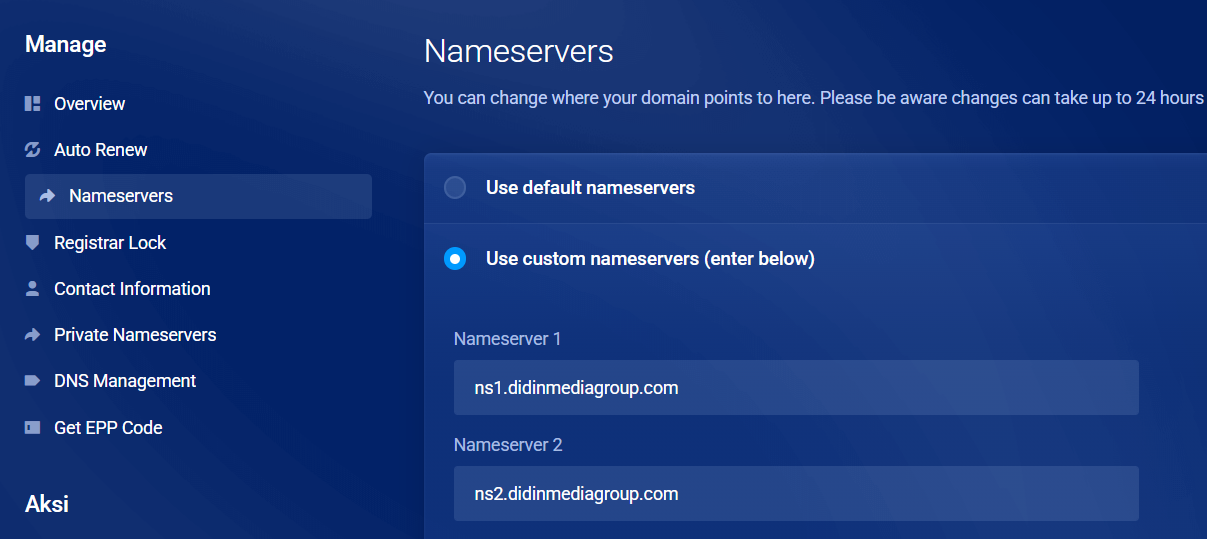Click the 'Use default nameservers' label text
Viewport: 1207px width, 539px height.
(x=590, y=188)
